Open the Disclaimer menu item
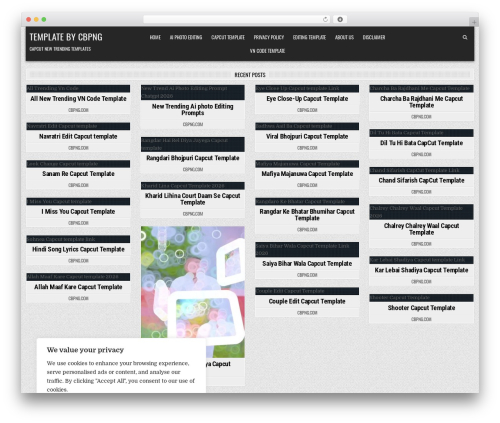Screen dimensions: 500x423 tap(374, 37)
